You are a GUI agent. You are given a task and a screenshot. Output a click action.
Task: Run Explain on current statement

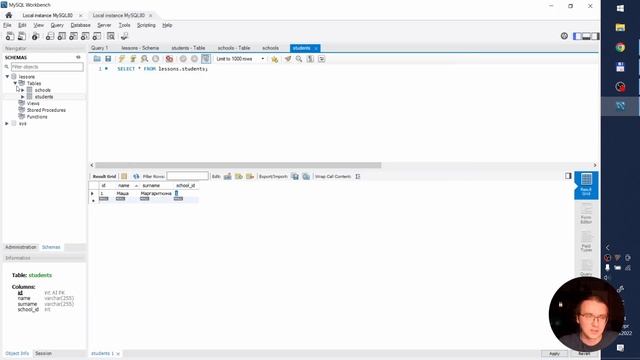(144, 59)
